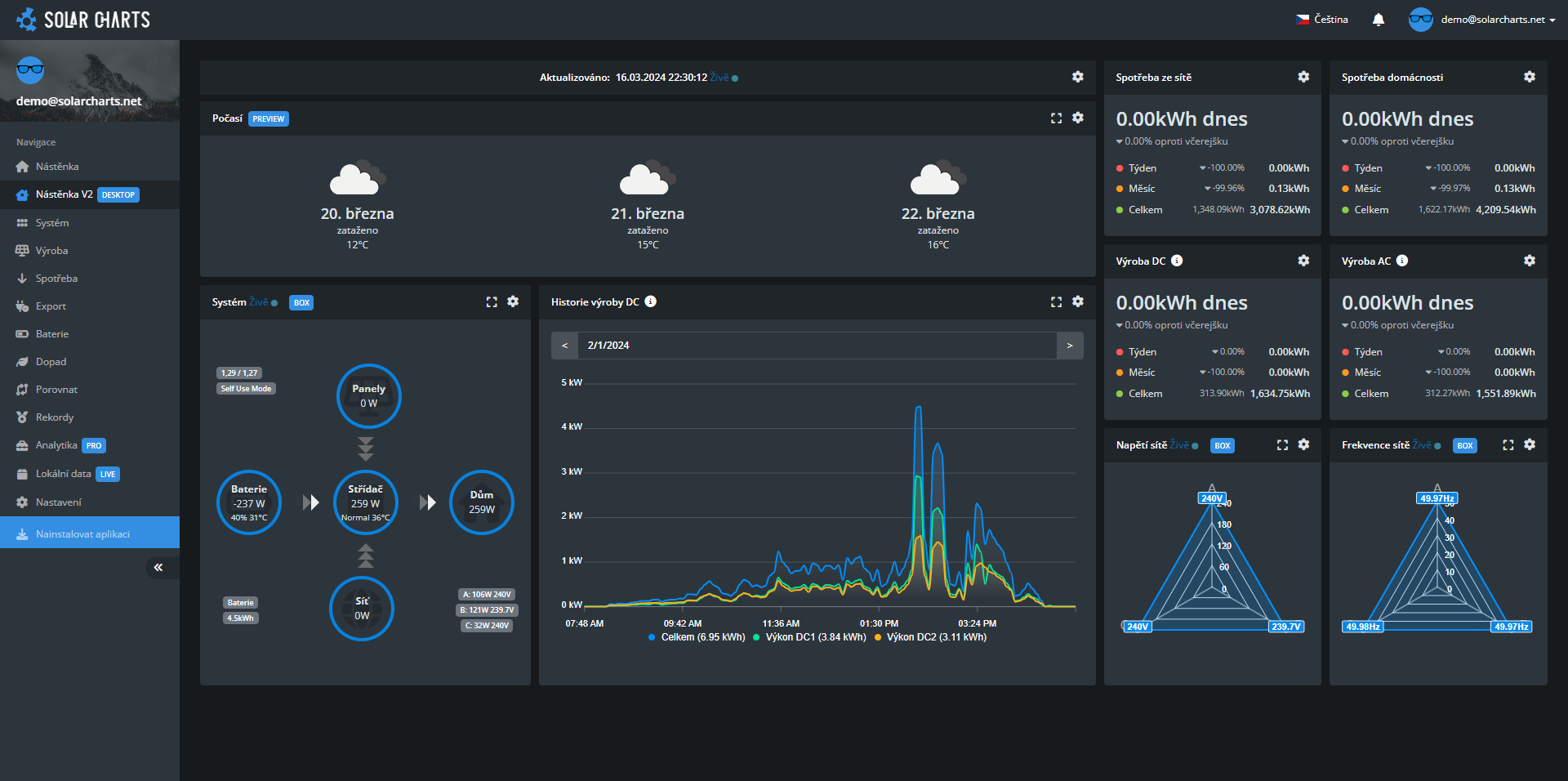This screenshot has width=1568, height=781.
Task: Go to Systém page
Action: (x=90, y=223)
